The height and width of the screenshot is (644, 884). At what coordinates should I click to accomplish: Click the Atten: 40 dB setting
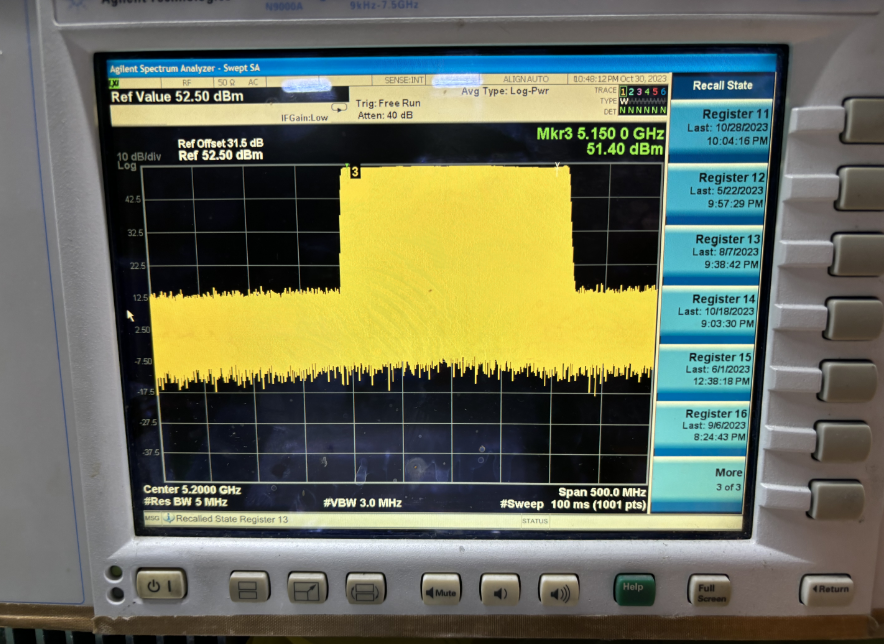click(x=385, y=116)
